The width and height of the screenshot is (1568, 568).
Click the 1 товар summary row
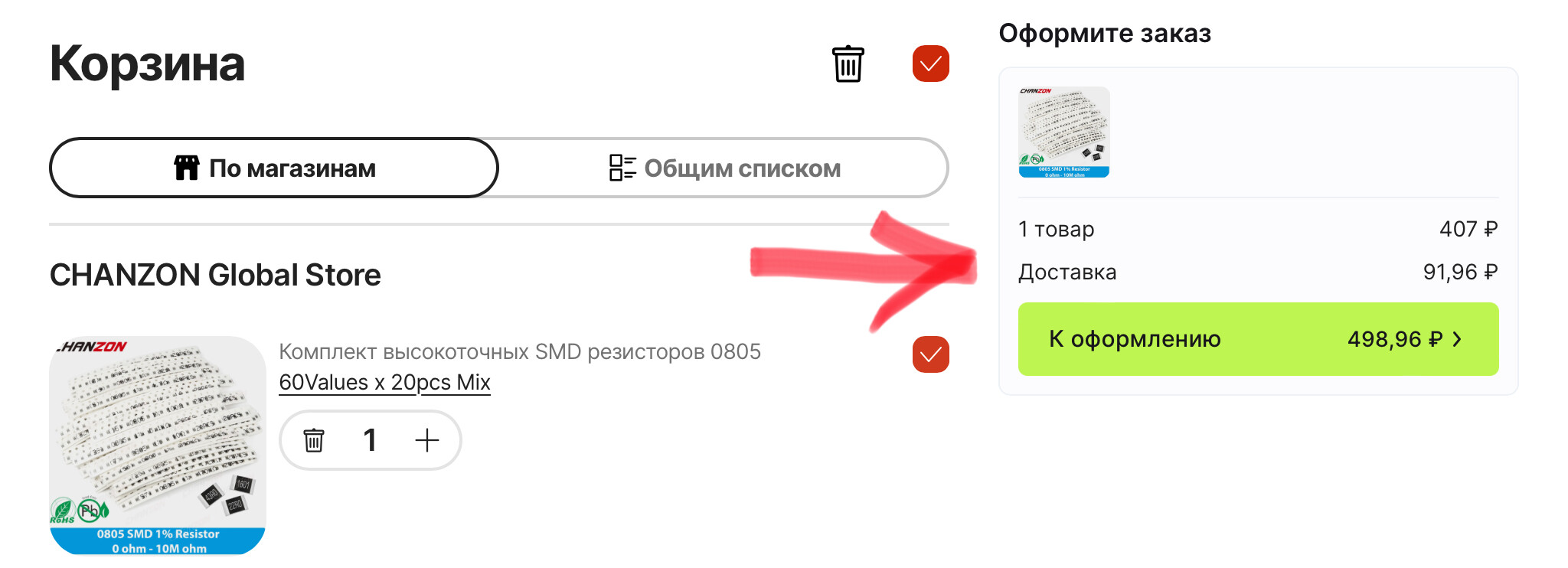1258,229
